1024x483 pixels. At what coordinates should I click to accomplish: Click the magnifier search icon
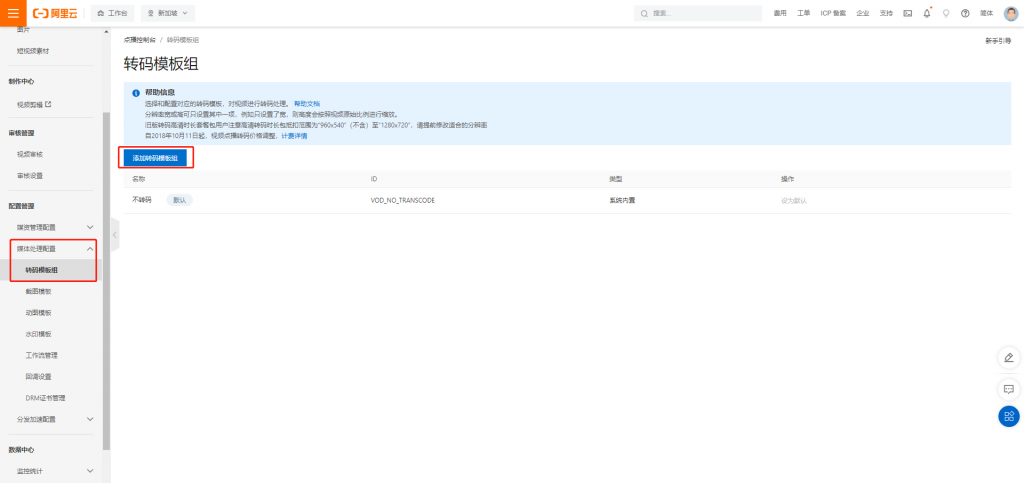(x=645, y=13)
